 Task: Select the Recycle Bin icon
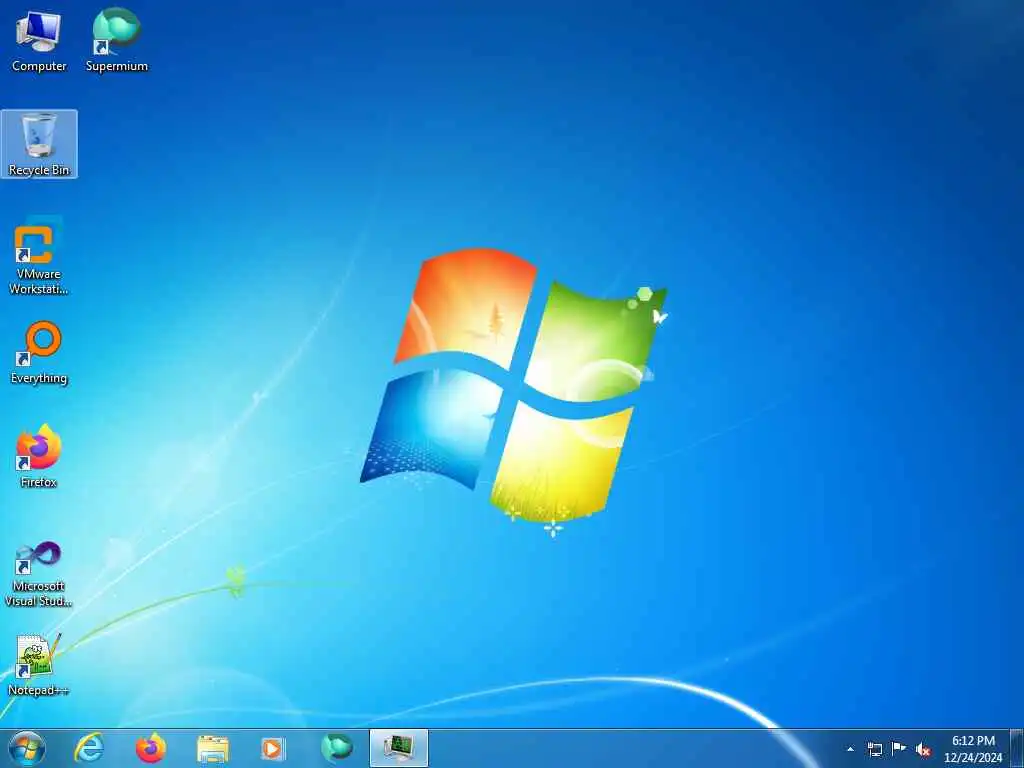[x=39, y=144]
